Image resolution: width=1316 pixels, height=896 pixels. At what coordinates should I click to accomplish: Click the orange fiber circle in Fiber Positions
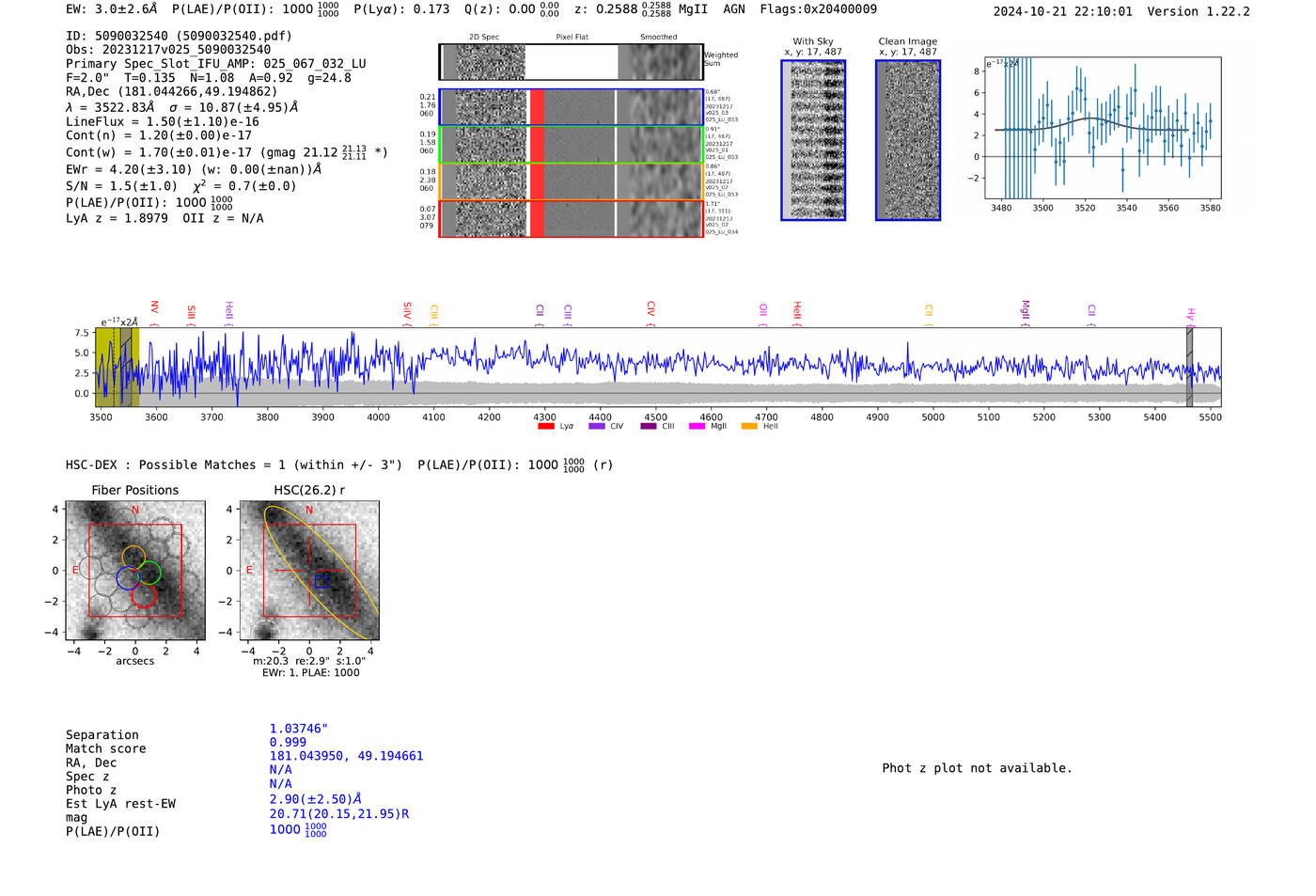133,557
